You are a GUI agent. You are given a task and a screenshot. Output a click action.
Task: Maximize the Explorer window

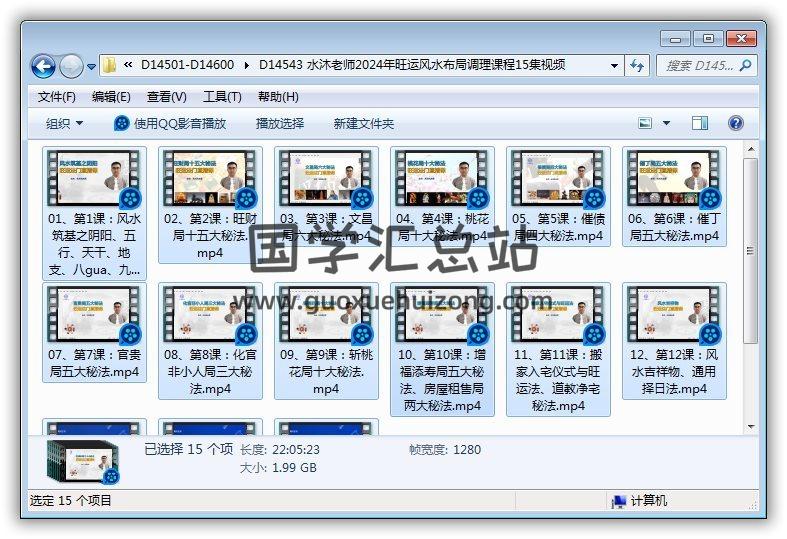(708, 39)
